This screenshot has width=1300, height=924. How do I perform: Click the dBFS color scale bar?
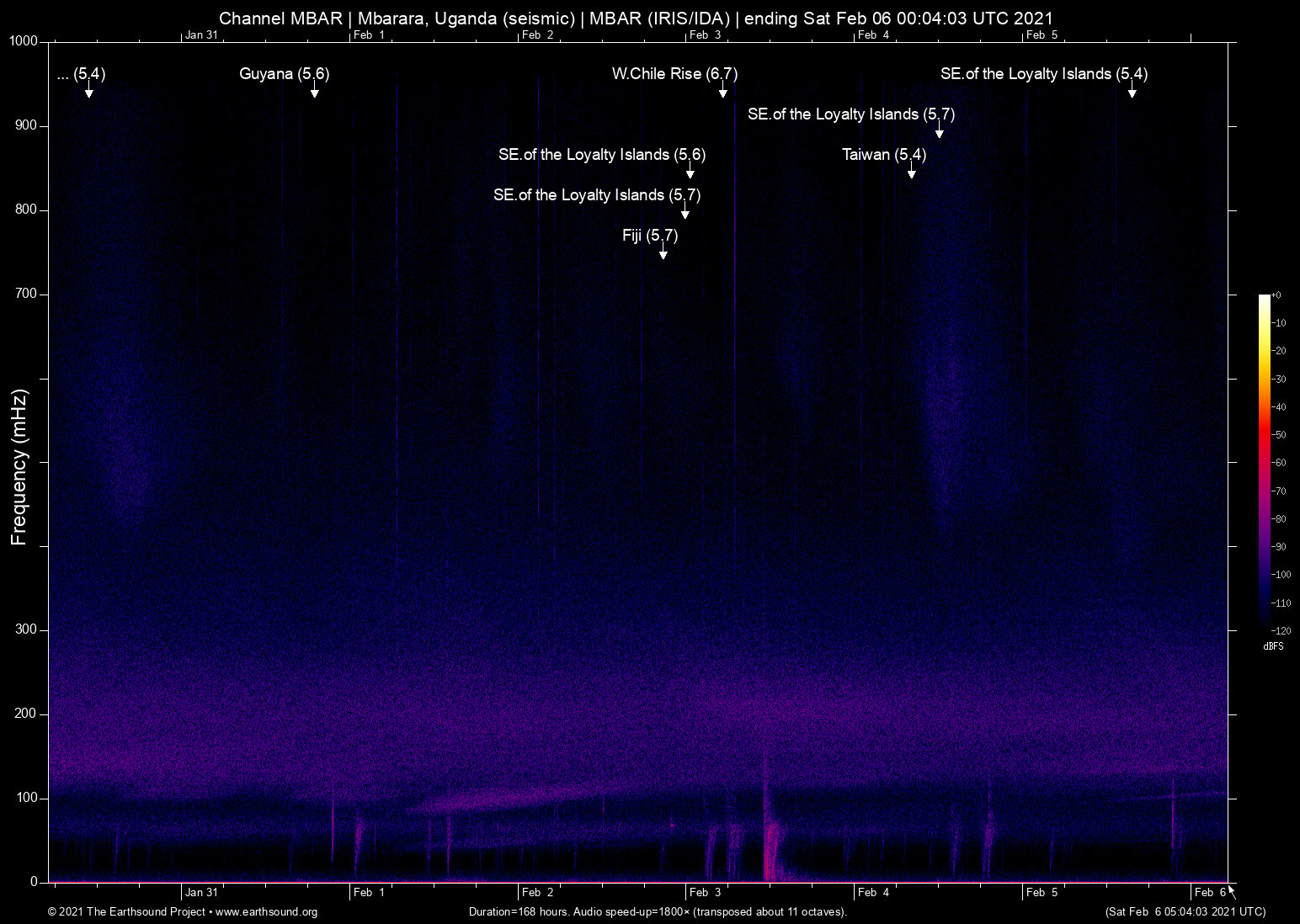(1264, 461)
